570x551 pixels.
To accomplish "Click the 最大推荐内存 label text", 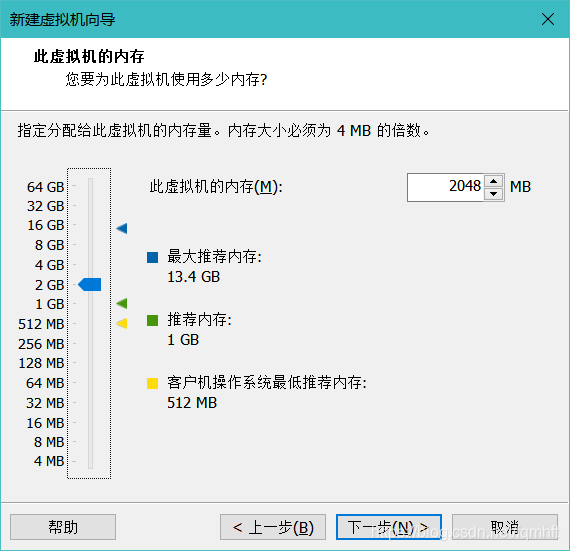I will click(x=214, y=257).
